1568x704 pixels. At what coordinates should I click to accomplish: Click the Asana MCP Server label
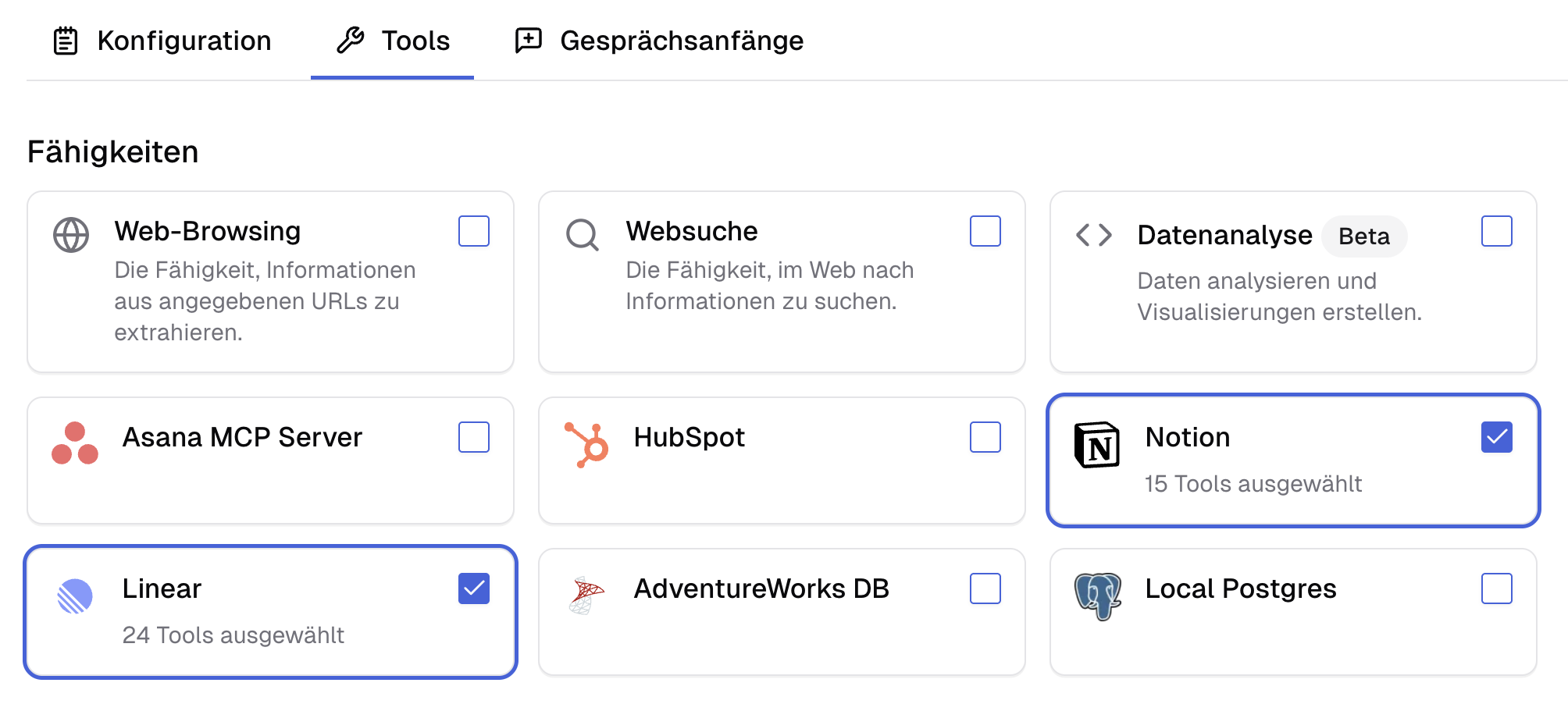click(x=242, y=437)
